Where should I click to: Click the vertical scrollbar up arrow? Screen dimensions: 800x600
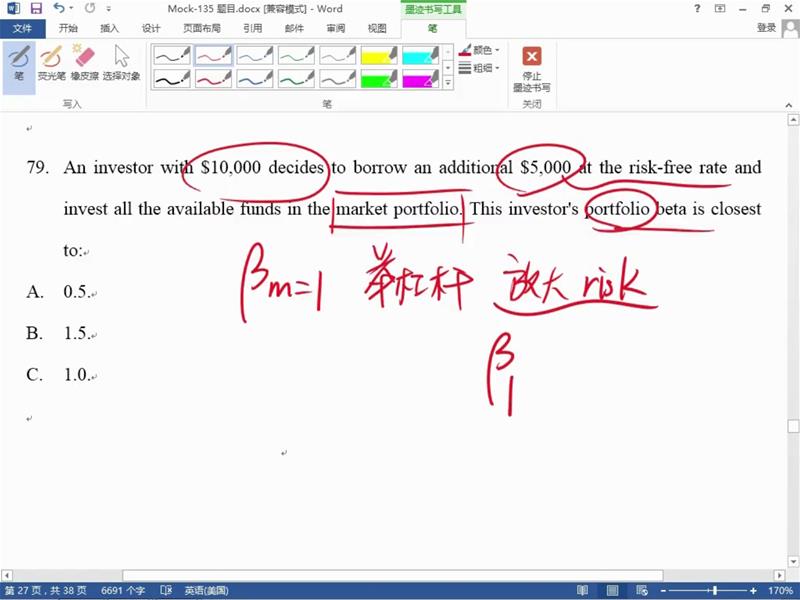[x=793, y=120]
